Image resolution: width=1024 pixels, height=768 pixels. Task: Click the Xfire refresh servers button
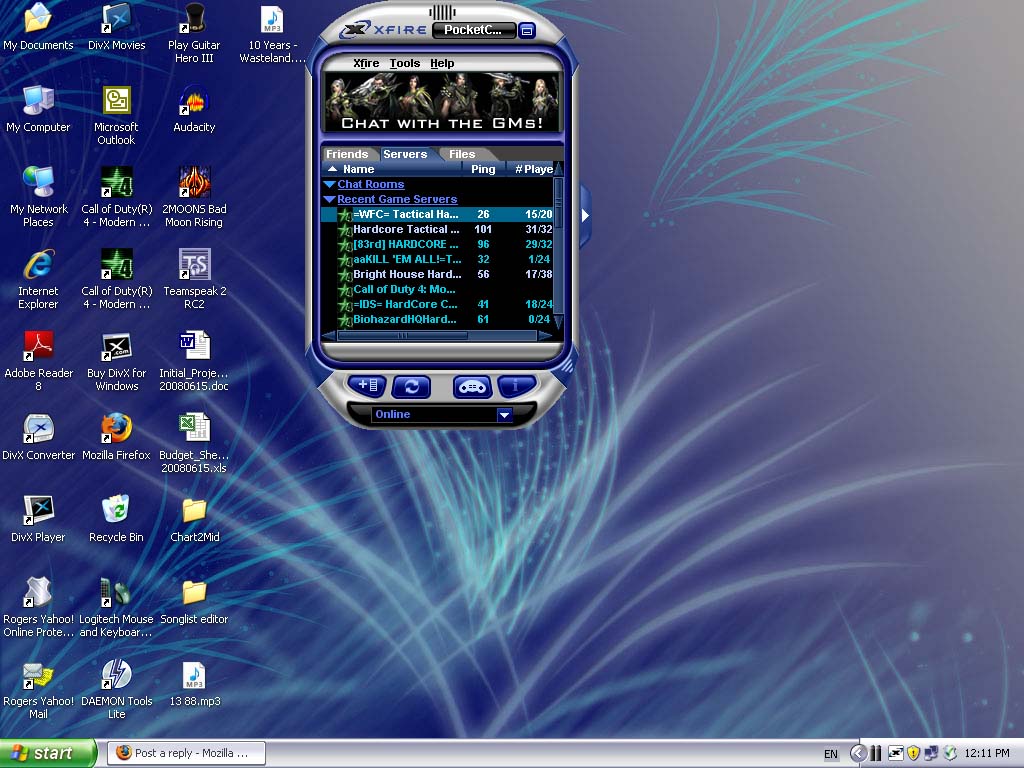pyautogui.click(x=411, y=386)
